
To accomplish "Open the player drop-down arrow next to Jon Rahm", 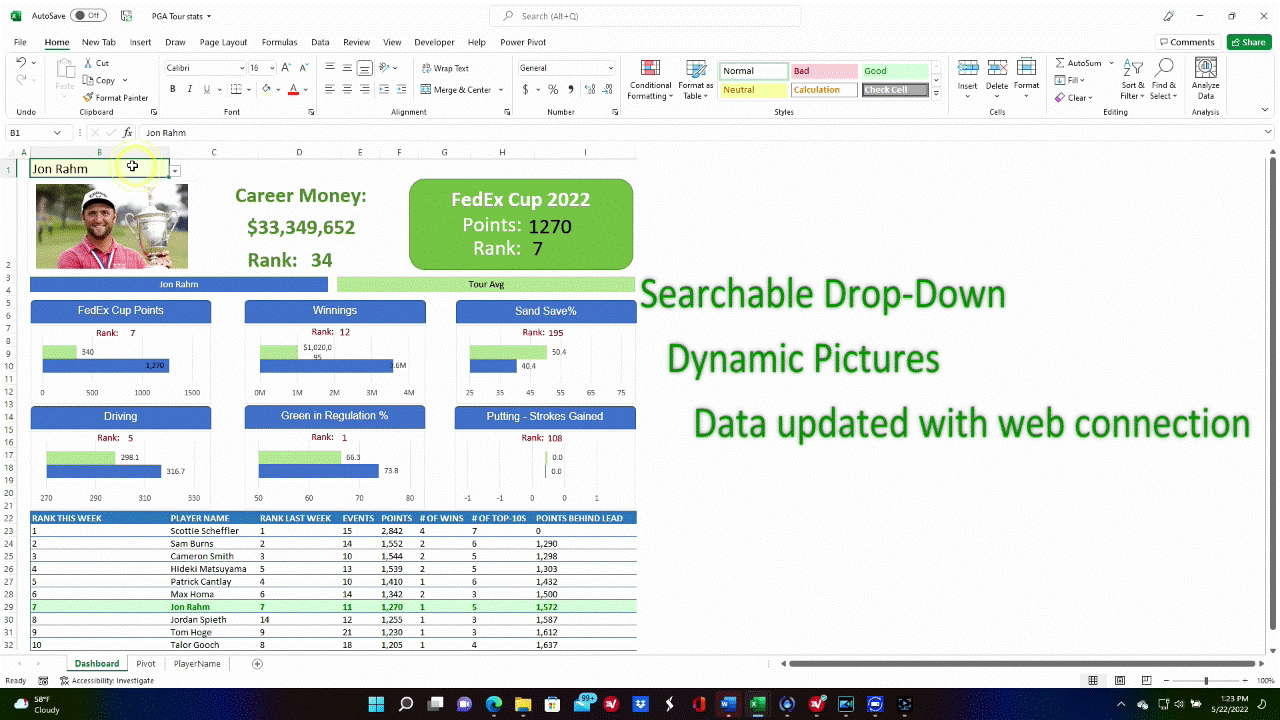I will point(175,170).
